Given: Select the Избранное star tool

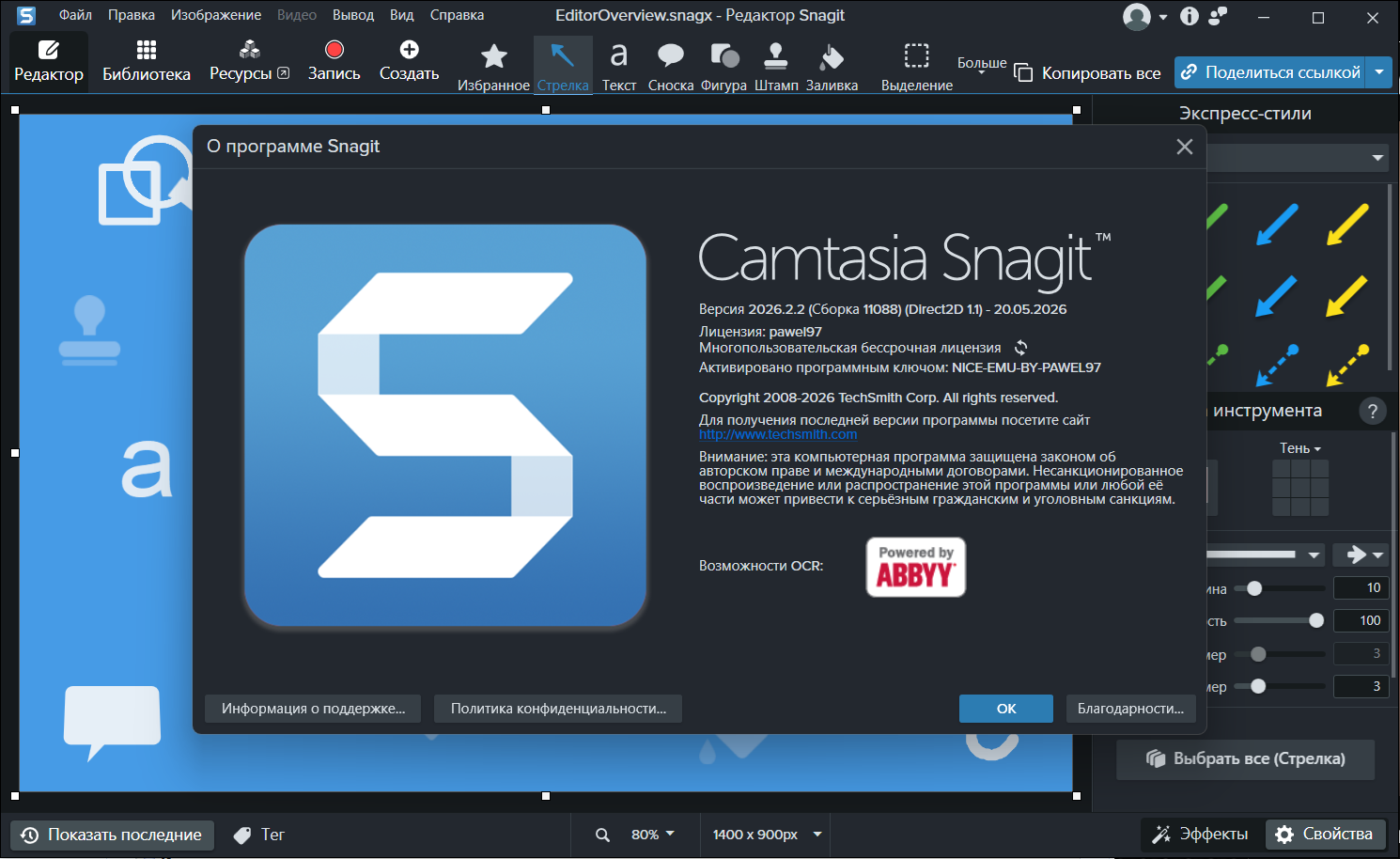Looking at the screenshot, I should point(493,66).
